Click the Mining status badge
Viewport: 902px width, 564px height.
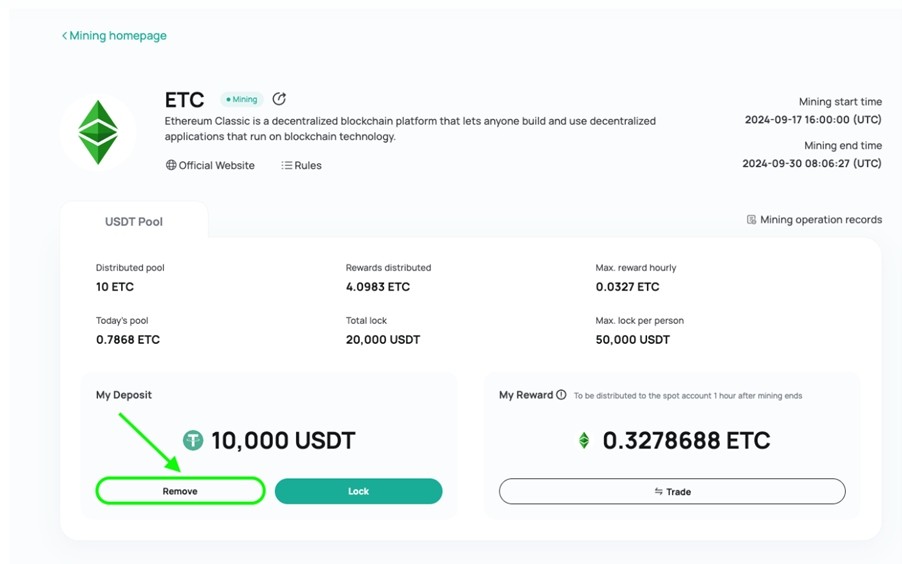(x=242, y=100)
